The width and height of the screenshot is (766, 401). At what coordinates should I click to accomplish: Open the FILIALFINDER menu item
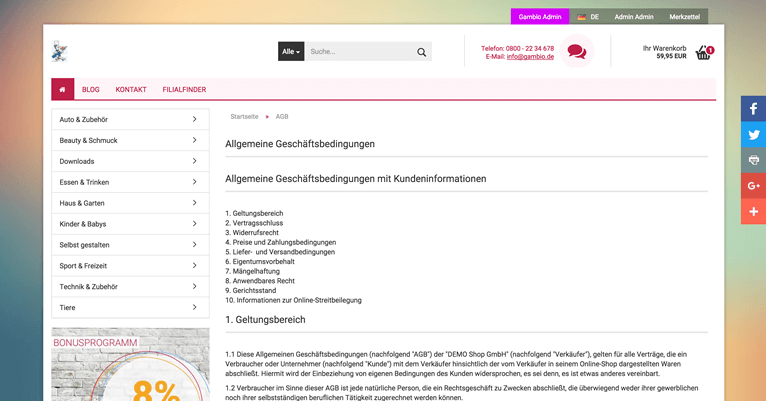tap(184, 90)
